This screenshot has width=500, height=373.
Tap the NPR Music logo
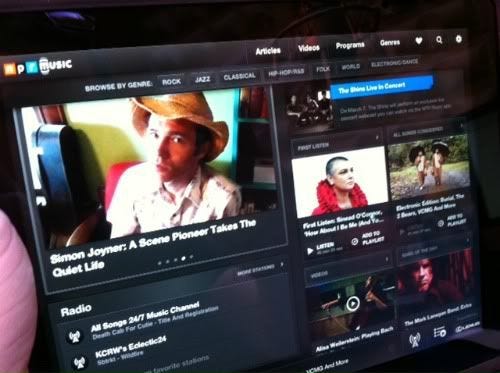pyautogui.click(x=38, y=66)
